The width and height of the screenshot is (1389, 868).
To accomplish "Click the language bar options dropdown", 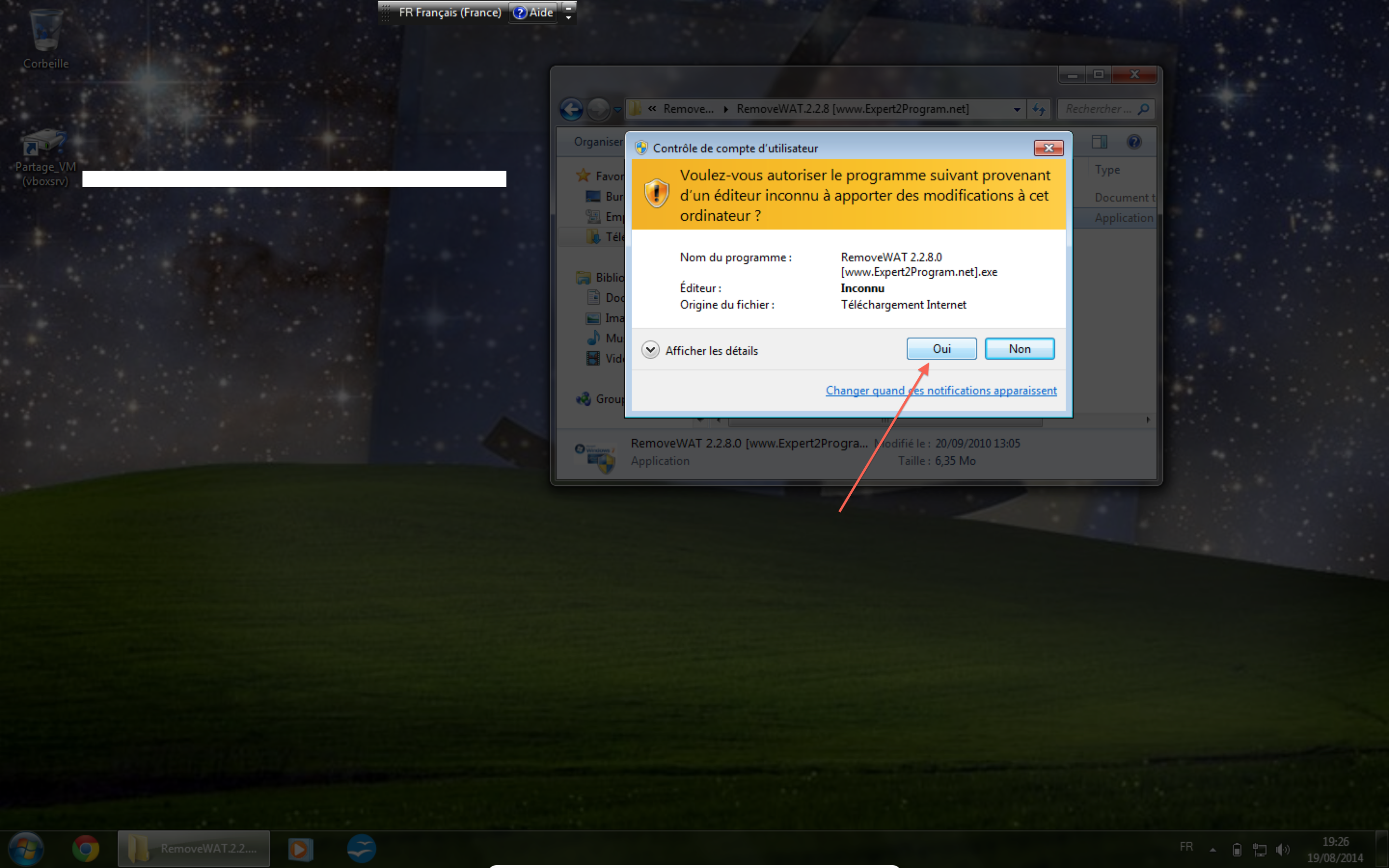I will pos(568,18).
